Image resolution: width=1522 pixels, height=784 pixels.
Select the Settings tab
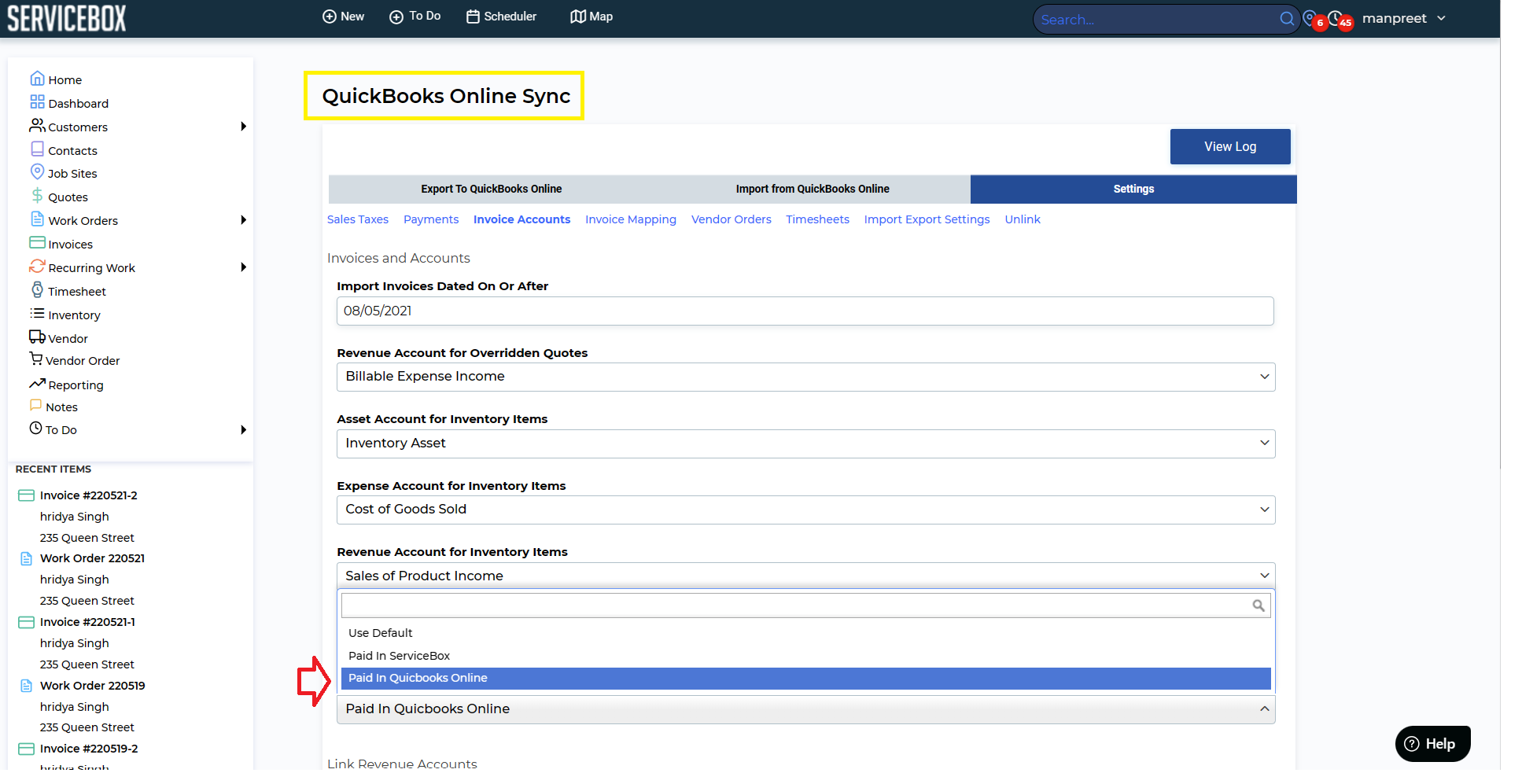[1133, 189]
